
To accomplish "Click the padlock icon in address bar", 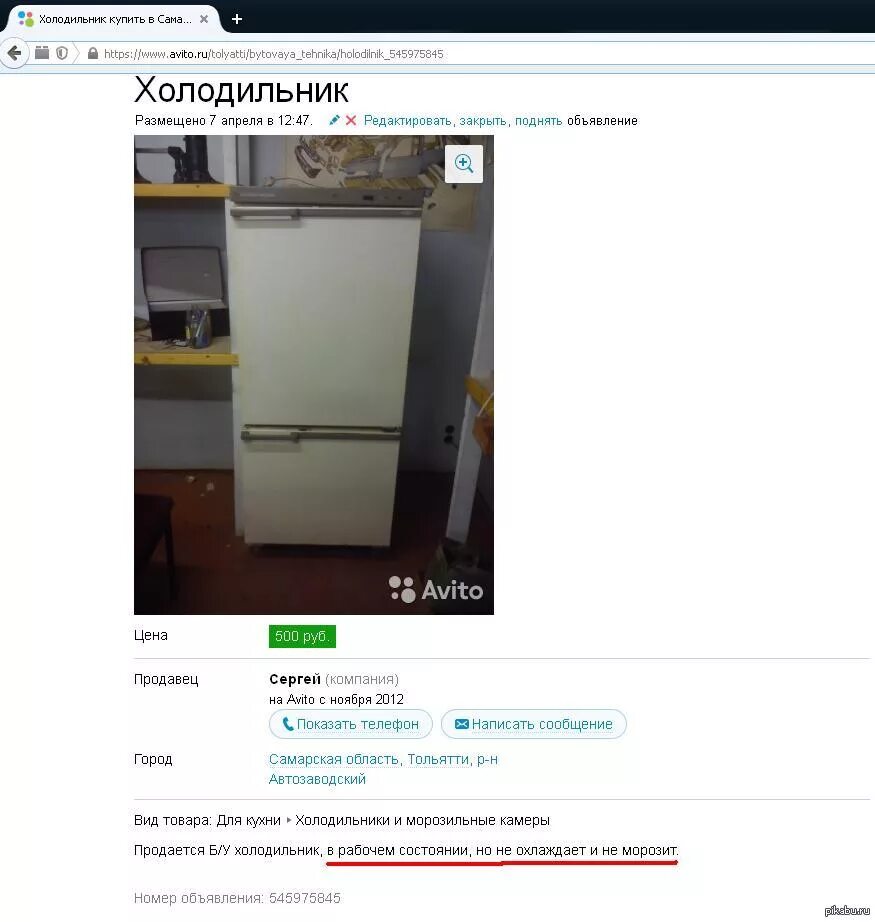I will click(92, 54).
